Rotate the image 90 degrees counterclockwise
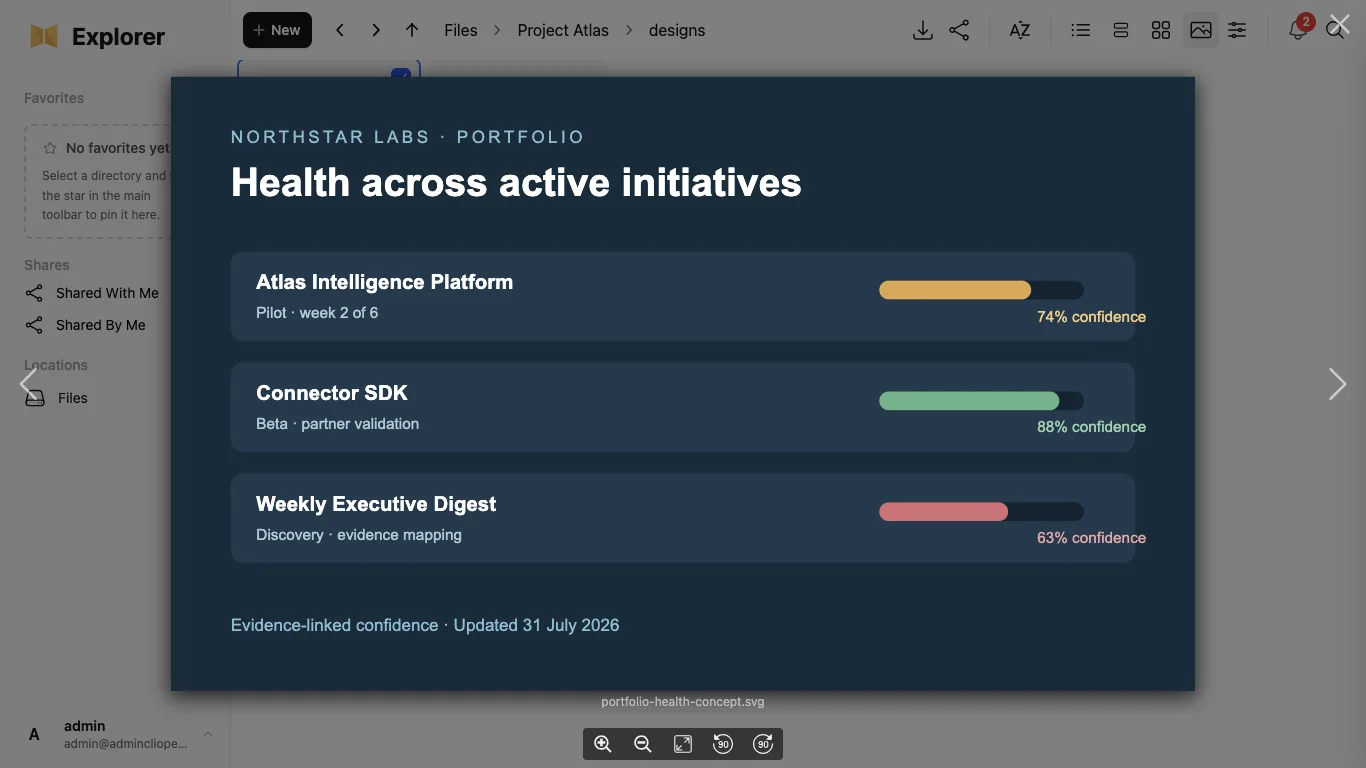The width and height of the screenshot is (1366, 768). (x=723, y=744)
